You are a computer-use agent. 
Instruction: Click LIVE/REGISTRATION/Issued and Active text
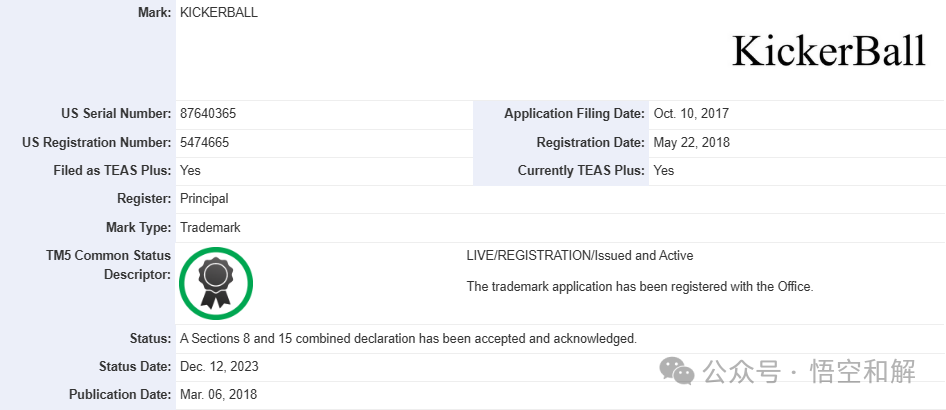(x=580, y=256)
